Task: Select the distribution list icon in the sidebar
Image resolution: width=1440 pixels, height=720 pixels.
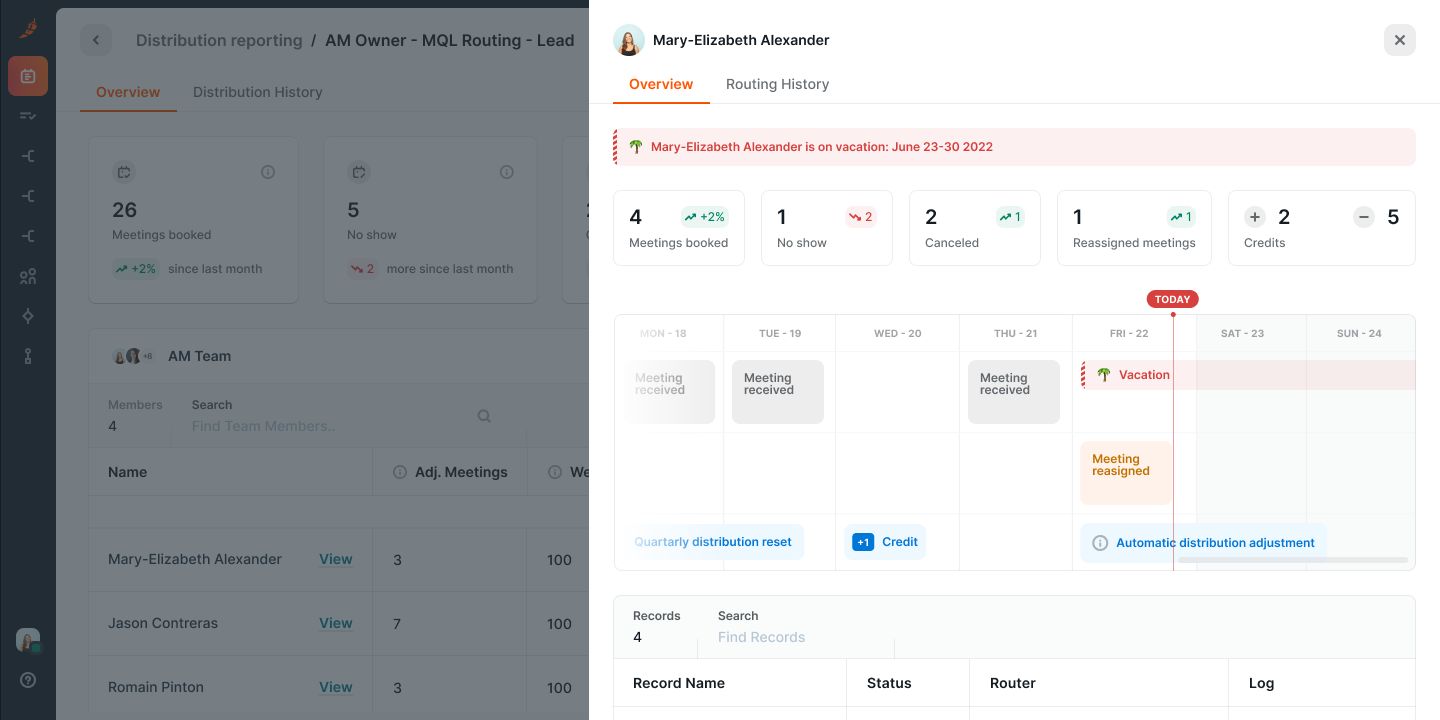Action: coord(28,116)
